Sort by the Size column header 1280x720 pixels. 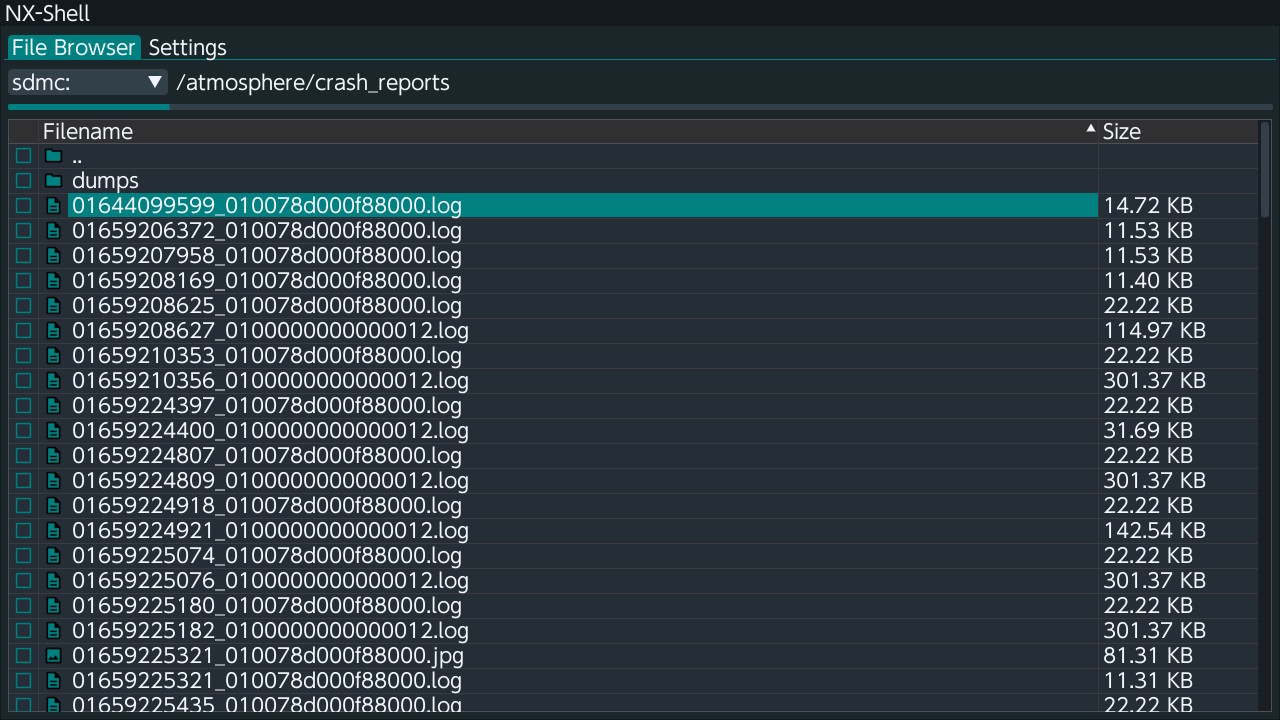click(1178, 131)
